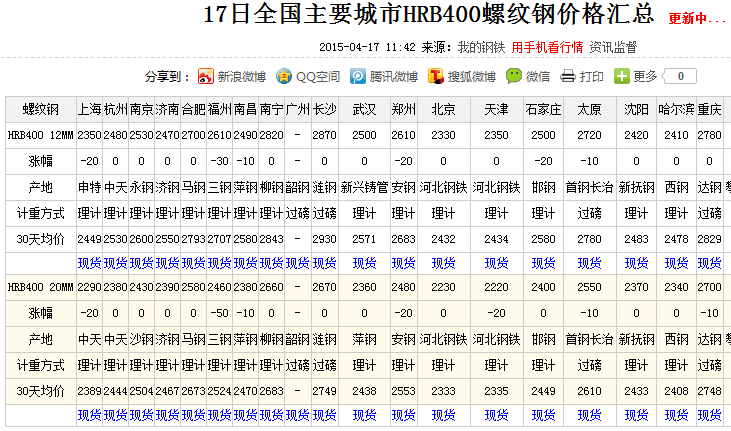Click 12MM 产地 cell 新兴铸管
The height and width of the screenshot is (431, 731).
click(x=364, y=188)
